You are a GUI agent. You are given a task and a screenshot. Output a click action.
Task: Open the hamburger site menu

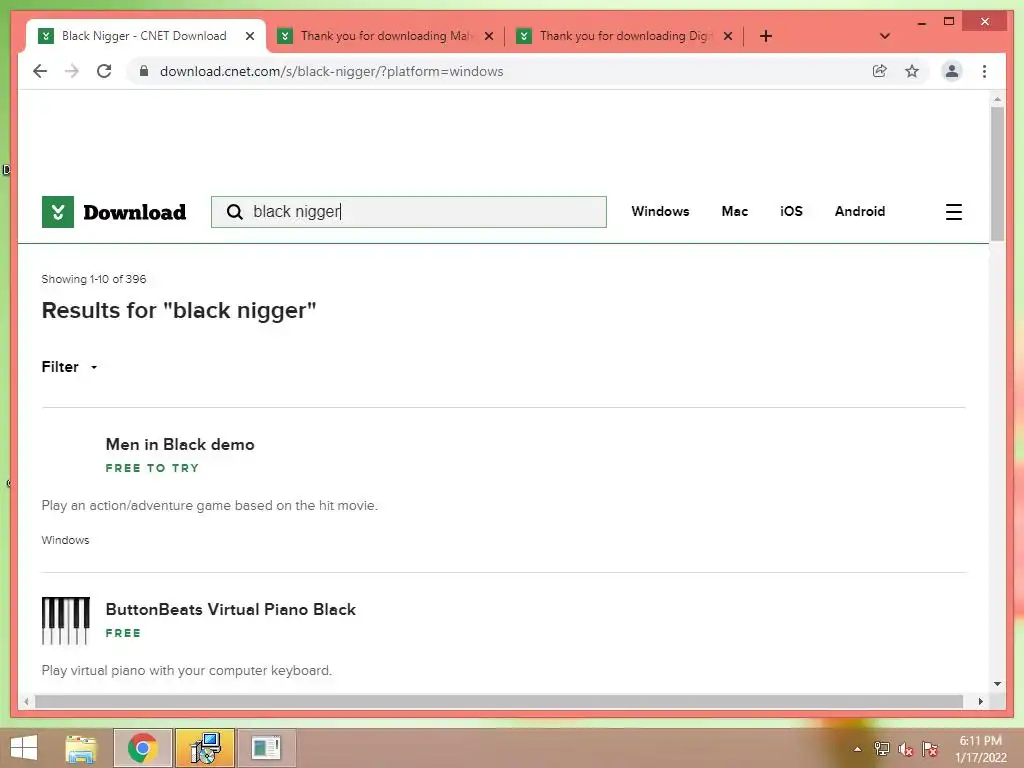[x=953, y=212]
